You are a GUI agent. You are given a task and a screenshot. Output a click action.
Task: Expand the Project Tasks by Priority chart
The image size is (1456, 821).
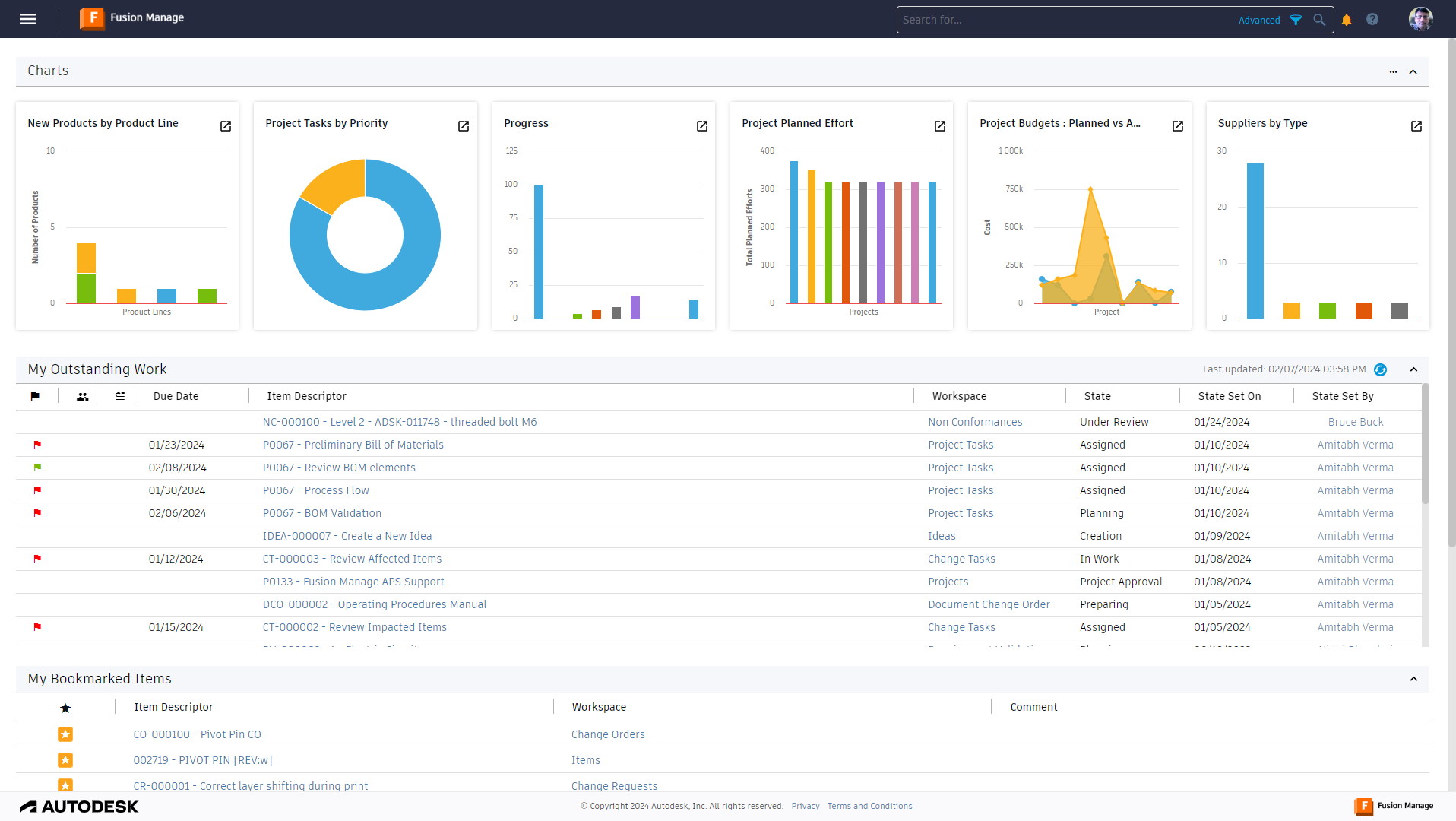463,126
